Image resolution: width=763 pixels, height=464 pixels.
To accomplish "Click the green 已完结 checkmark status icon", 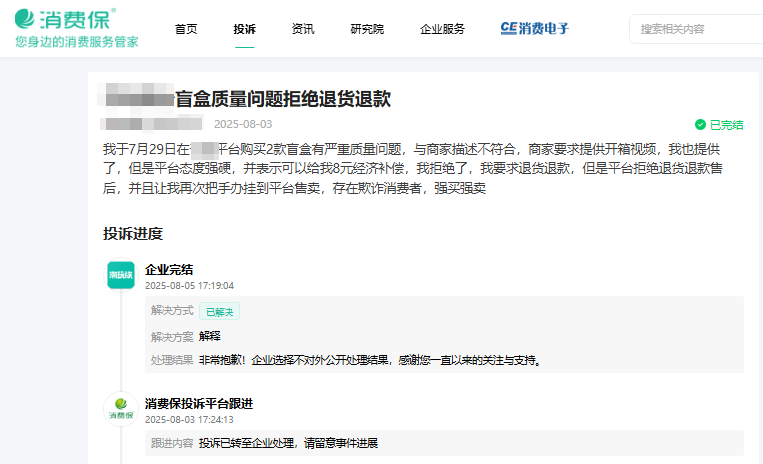I will pyautogui.click(x=700, y=125).
